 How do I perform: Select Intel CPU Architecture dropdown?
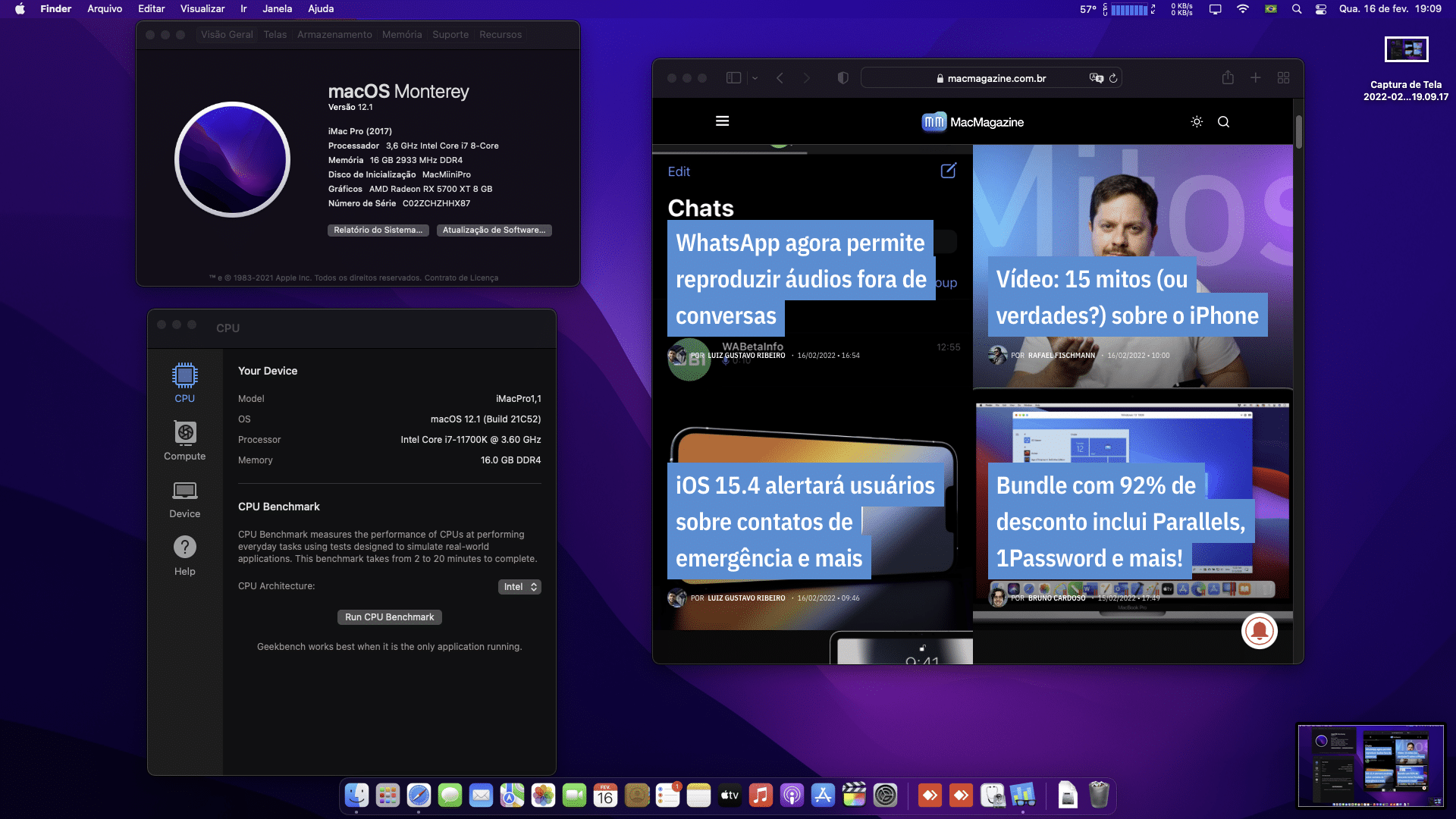point(520,586)
